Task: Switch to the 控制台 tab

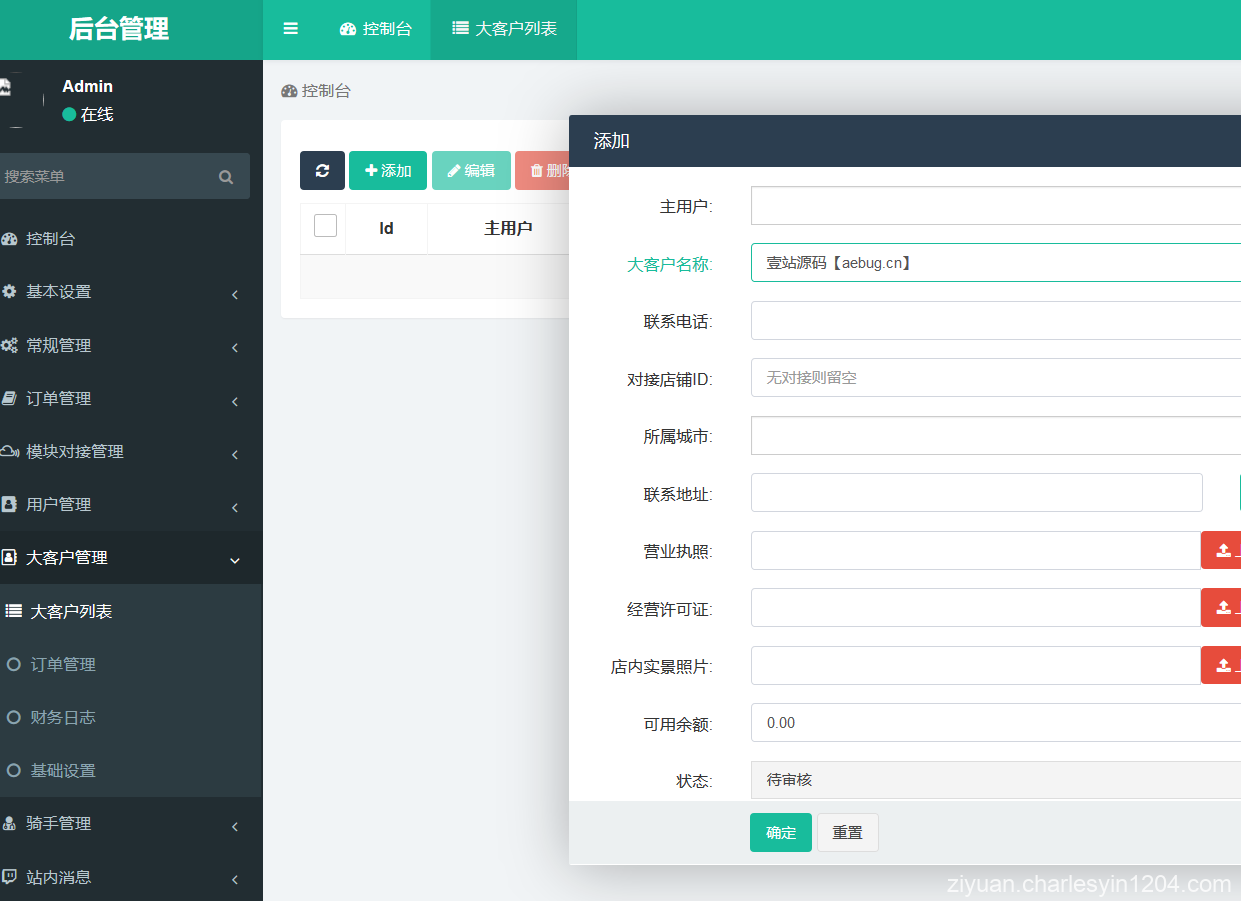Action: coord(376,29)
